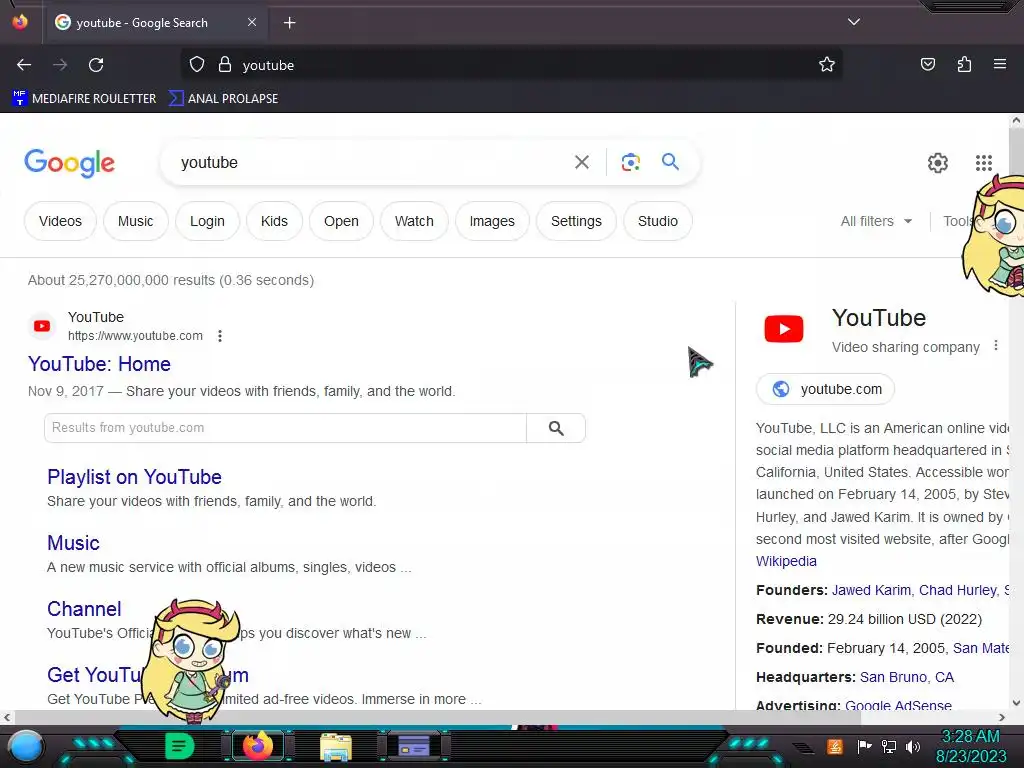Open the Channel sitelink
Viewport: 1024px width, 768px height.
[84, 609]
